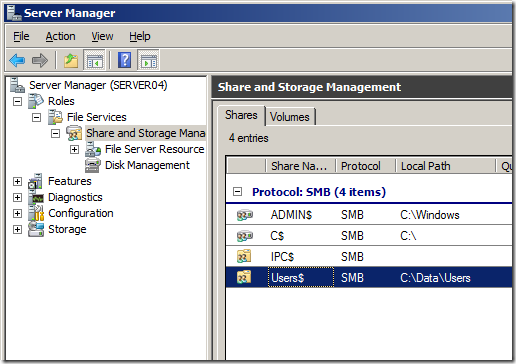The height and width of the screenshot is (364, 516).
Task: Toggle the Show/Hide Action Pane icon
Action: click(x=149, y=60)
